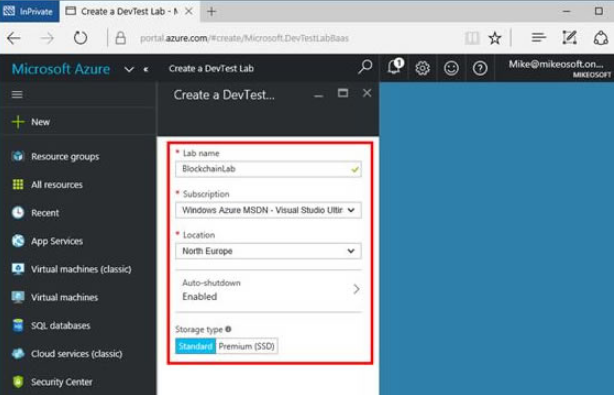Open the help question mark icon

(x=480, y=69)
